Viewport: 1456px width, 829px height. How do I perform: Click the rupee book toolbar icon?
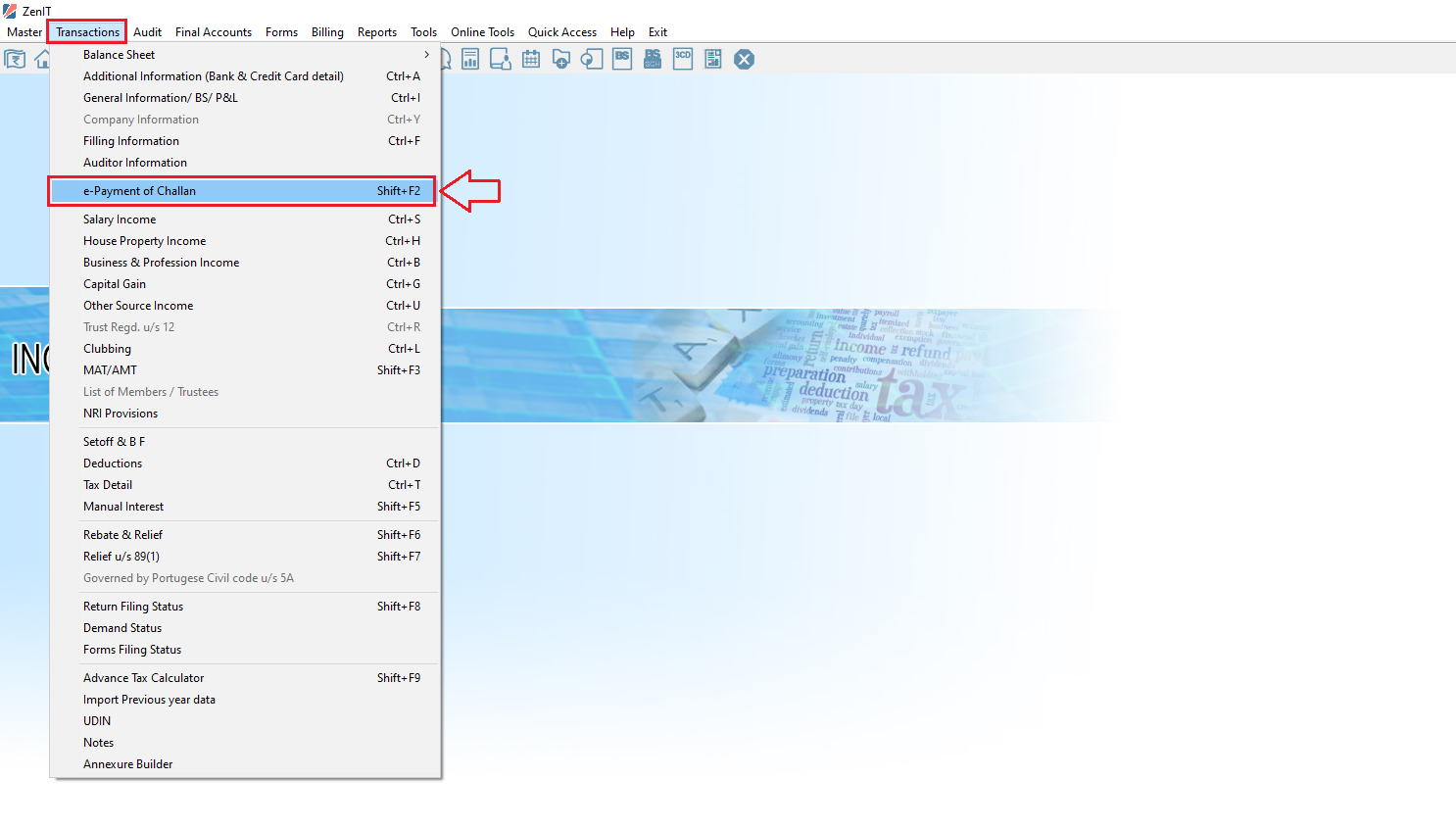[x=15, y=60]
